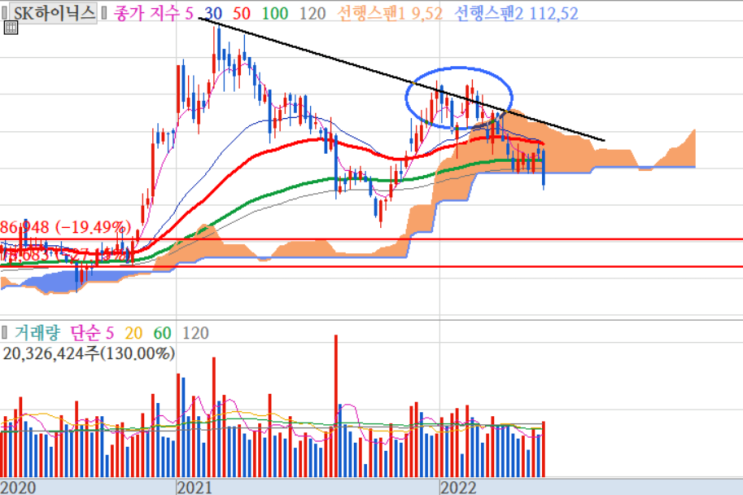Click the 2021 year label on time axis
The height and width of the screenshot is (495, 743).
pyautogui.click(x=194, y=487)
